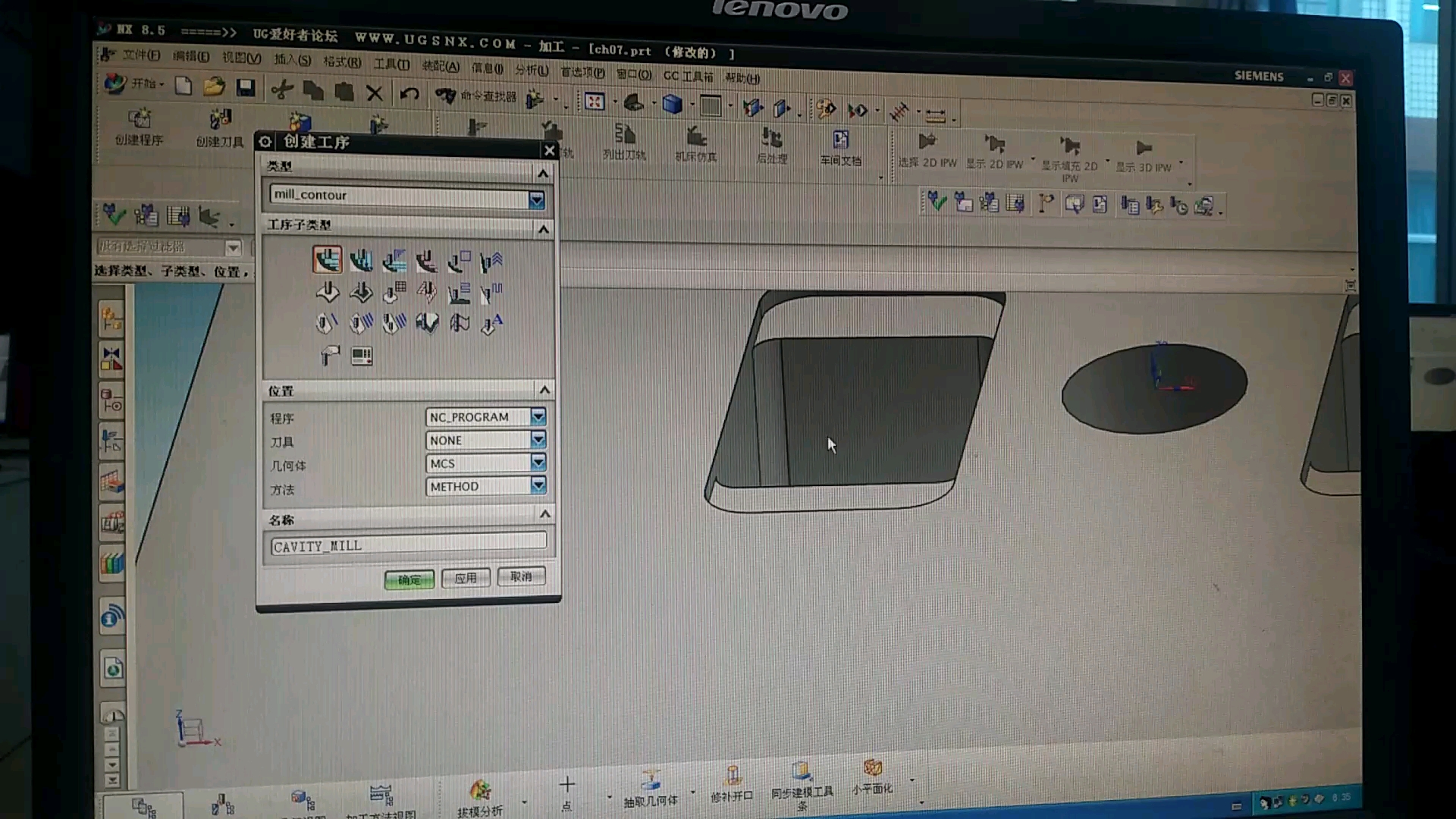
Task: Select the ZLEVEL_CORNER subtype icon
Action: pyautogui.click(x=491, y=262)
